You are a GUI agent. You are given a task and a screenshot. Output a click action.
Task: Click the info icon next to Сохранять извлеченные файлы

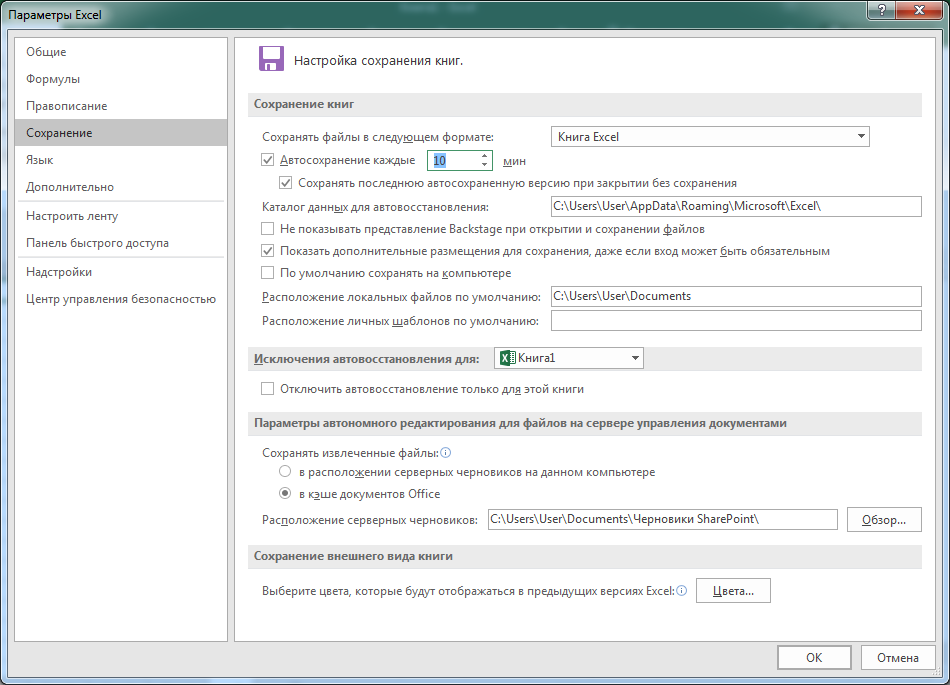point(446,452)
